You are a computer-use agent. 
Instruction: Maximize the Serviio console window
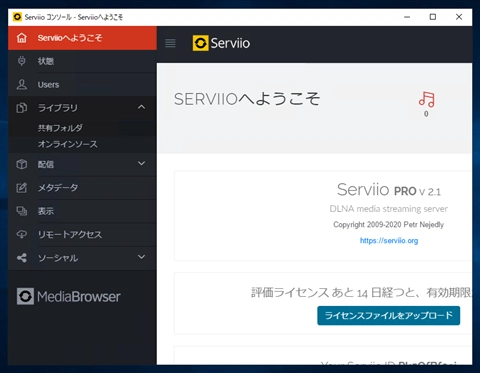pyautogui.click(x=433, y=17)
